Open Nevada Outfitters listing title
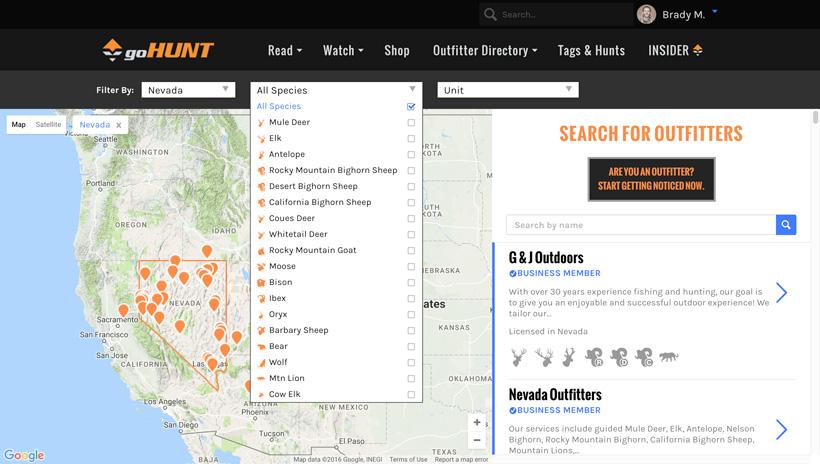 point(555,394)
